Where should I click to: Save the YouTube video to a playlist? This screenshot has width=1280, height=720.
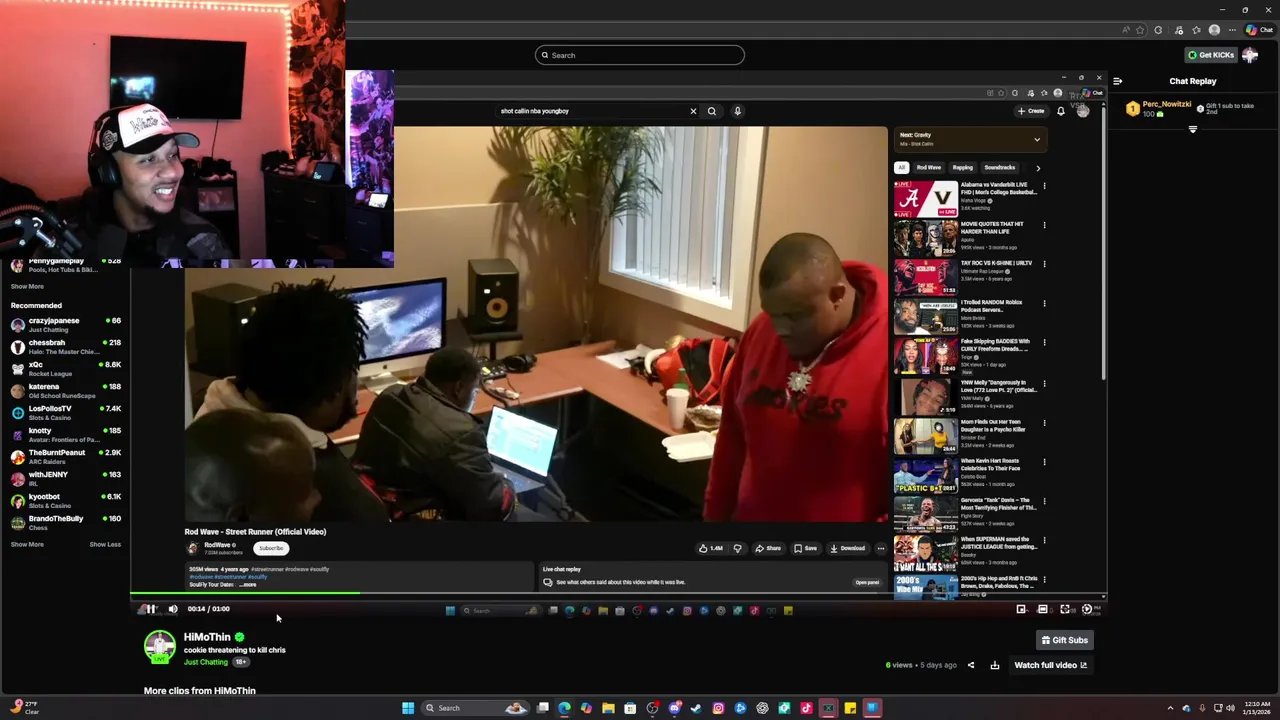coord(806,548)
